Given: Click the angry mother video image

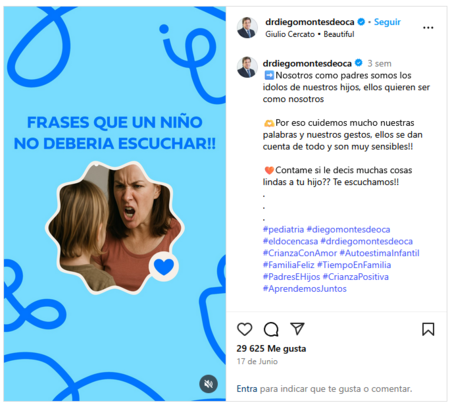Looking at the screenshot, I should coord(115,227).
